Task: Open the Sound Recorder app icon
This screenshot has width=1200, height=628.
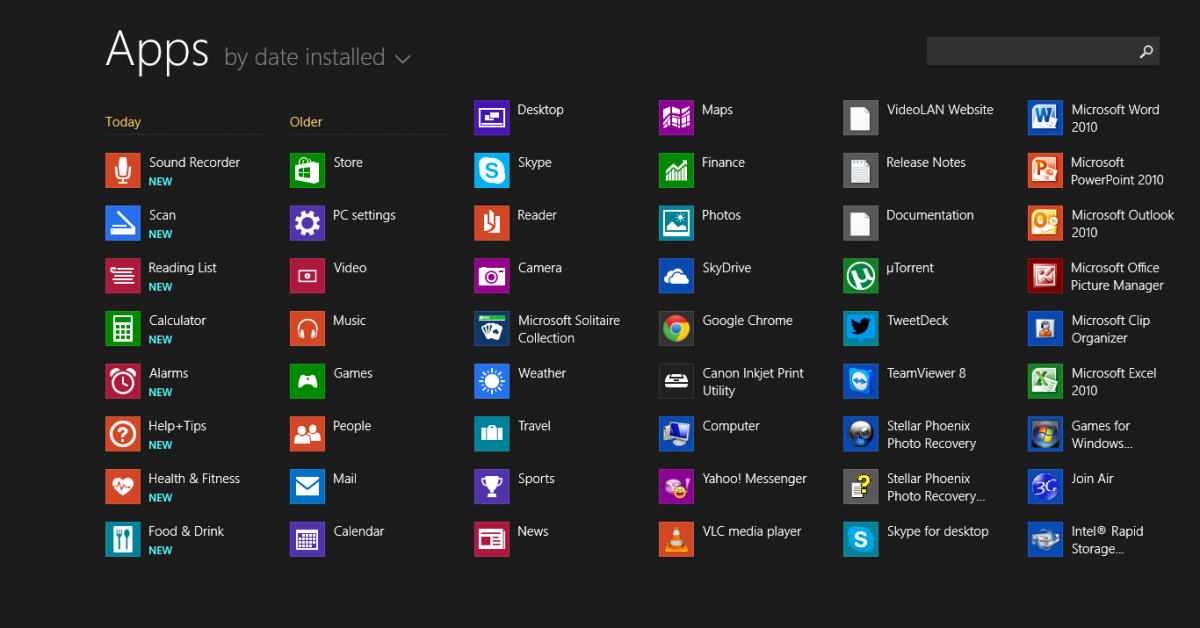Action: click(123, 170)
